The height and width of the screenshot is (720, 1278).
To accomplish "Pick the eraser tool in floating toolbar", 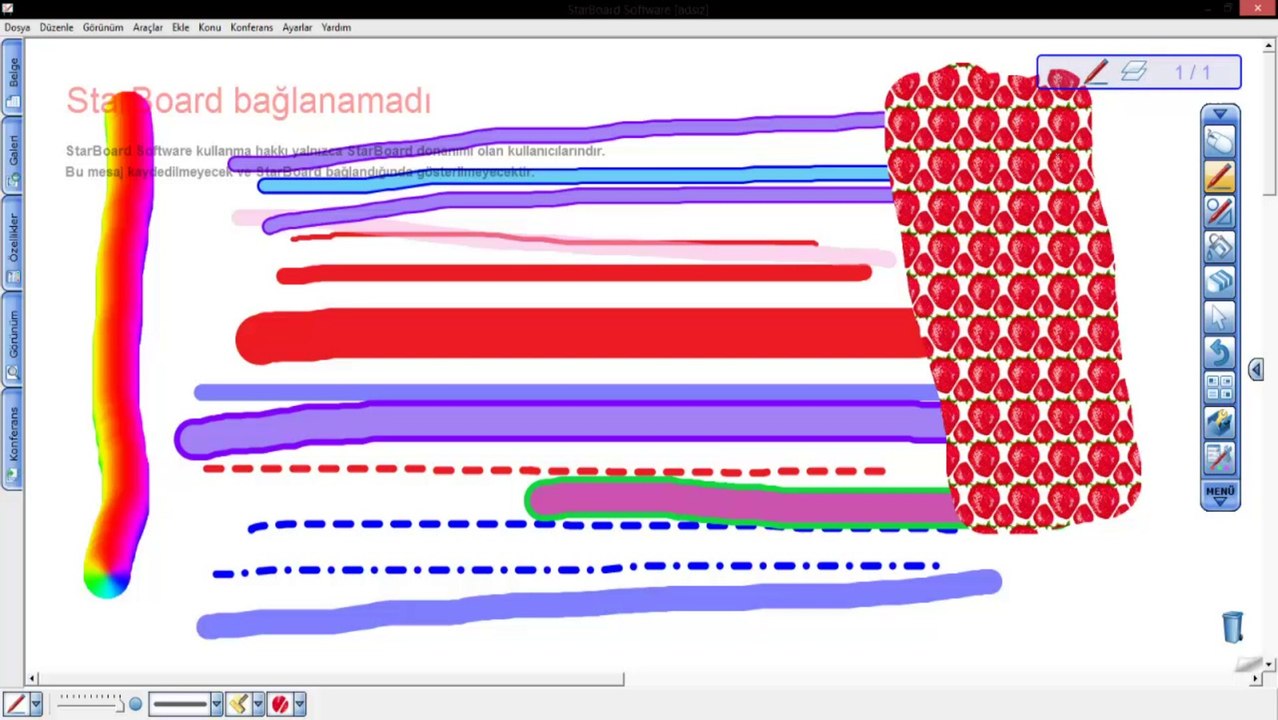I will point(1219,282).
